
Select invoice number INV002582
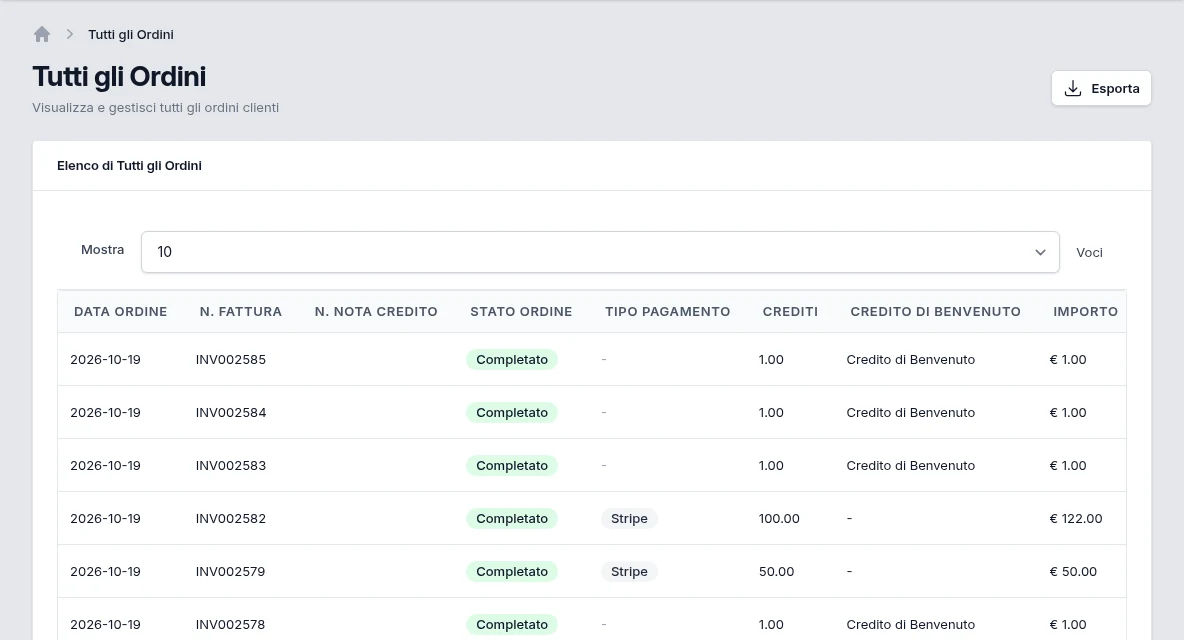(x=231, y=518)
